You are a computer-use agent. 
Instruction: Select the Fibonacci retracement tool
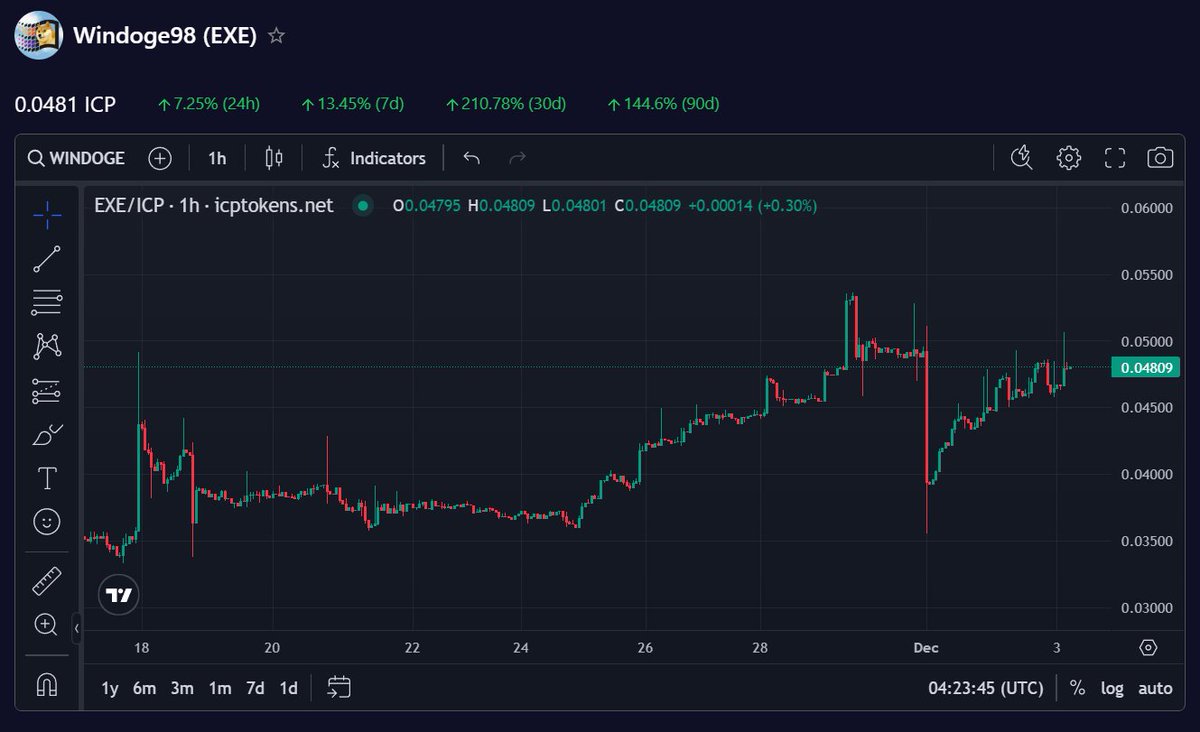pyautogui.click(x=47, y=302)
